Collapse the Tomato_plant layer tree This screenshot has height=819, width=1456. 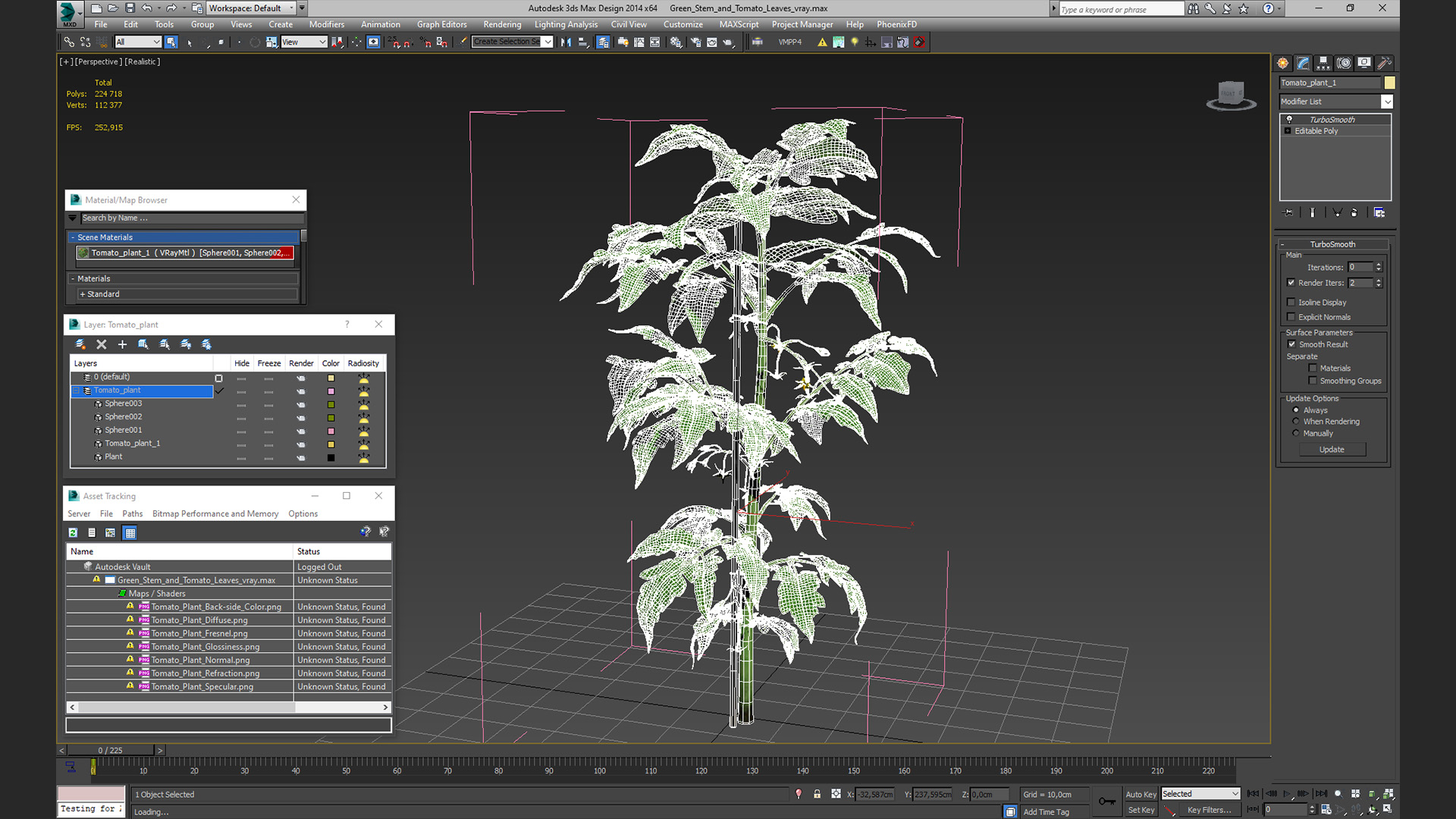click(76, 391)
